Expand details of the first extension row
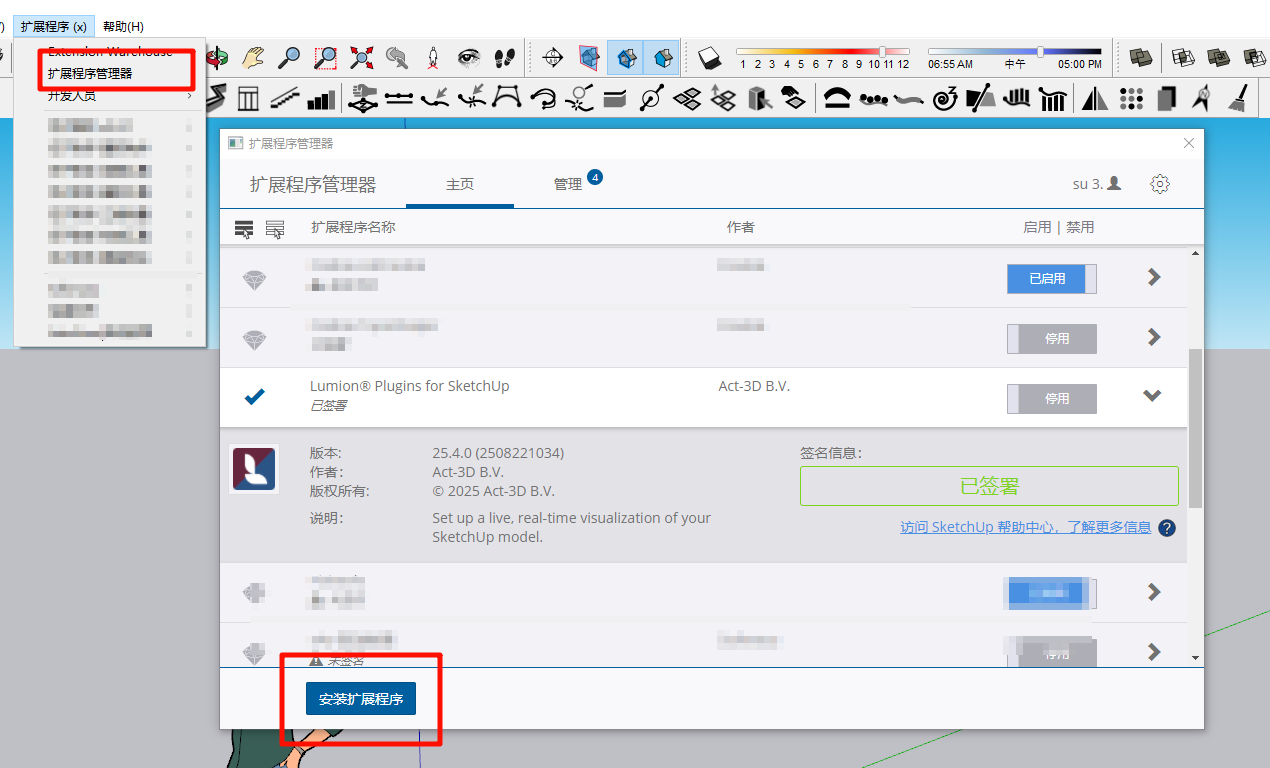1270x768 pixels. tap(1153, 277)
